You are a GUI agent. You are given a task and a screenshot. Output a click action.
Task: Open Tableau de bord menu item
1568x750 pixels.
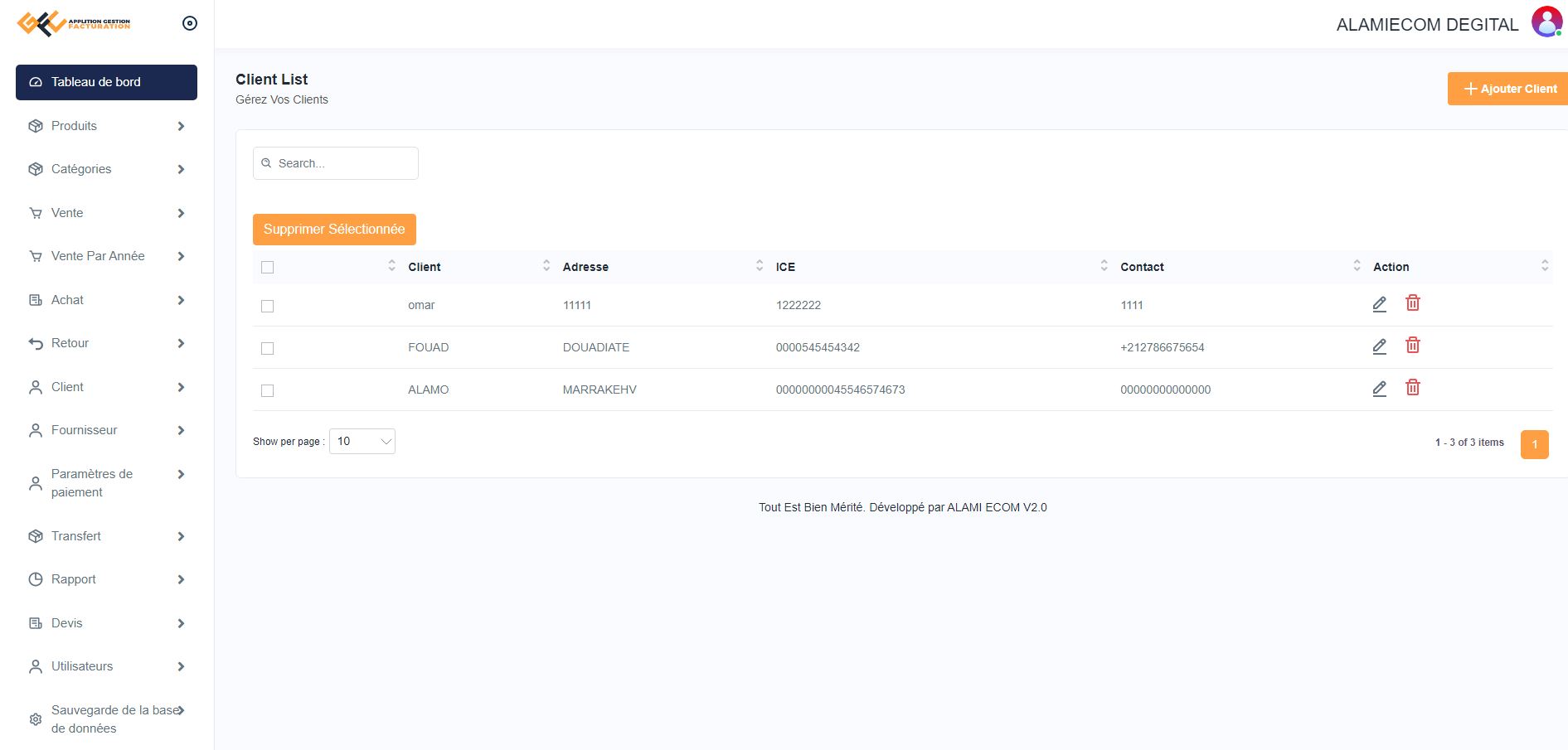coord(106,82)
